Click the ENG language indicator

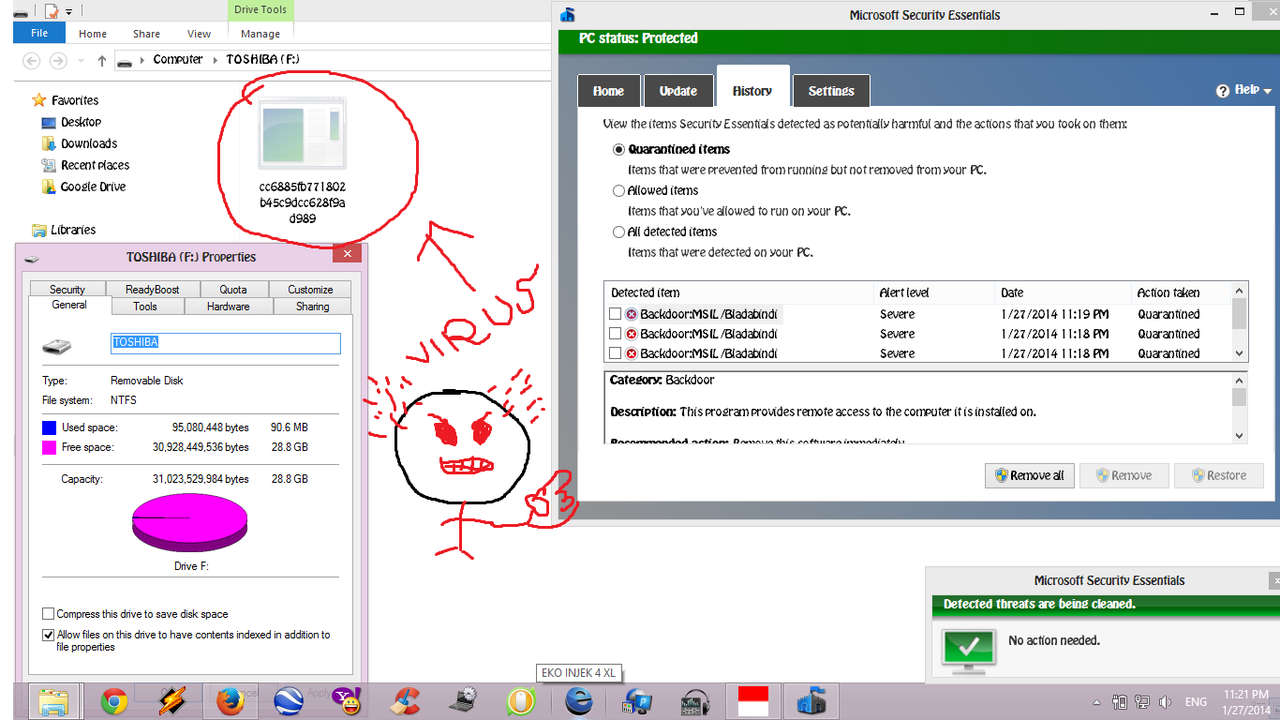tap(1197, 703)
